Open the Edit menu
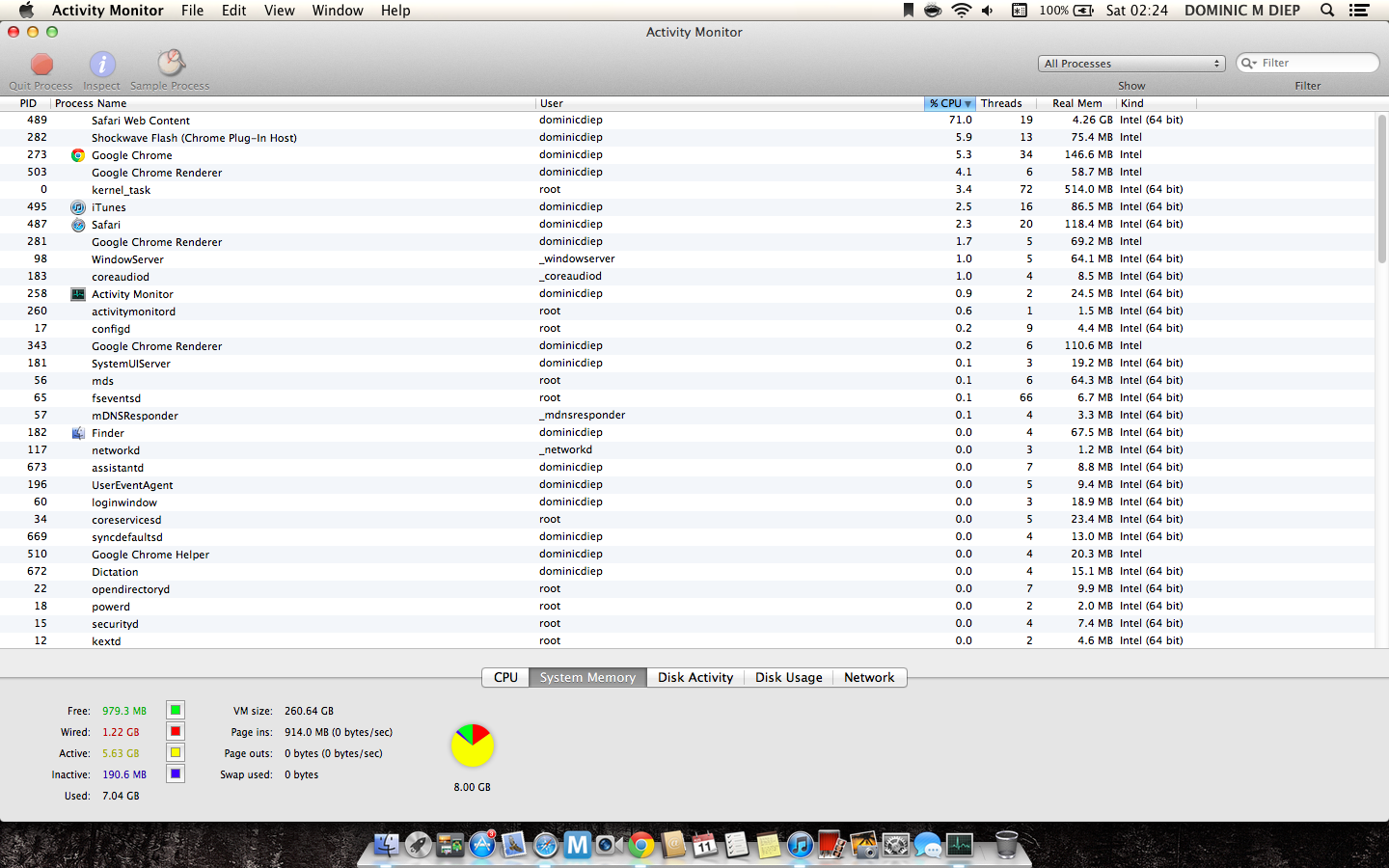Viewport: 1389px width, 868px height. [x=233, y=11]
